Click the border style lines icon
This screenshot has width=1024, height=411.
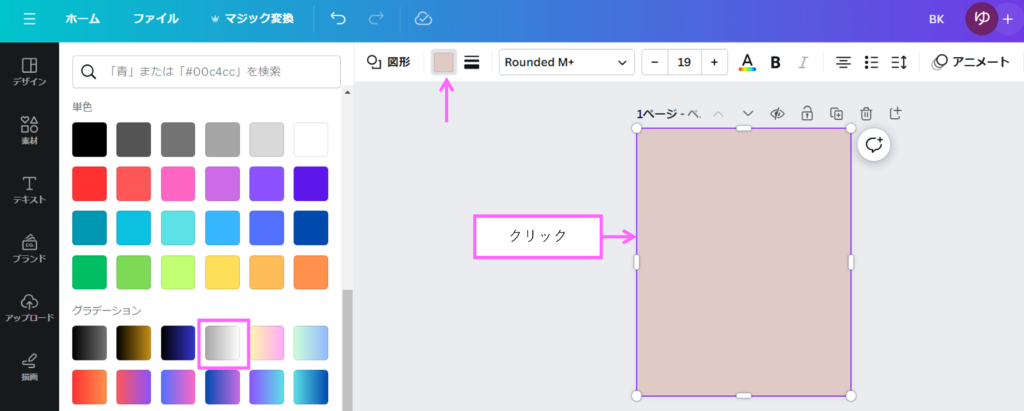click(472, 62)
